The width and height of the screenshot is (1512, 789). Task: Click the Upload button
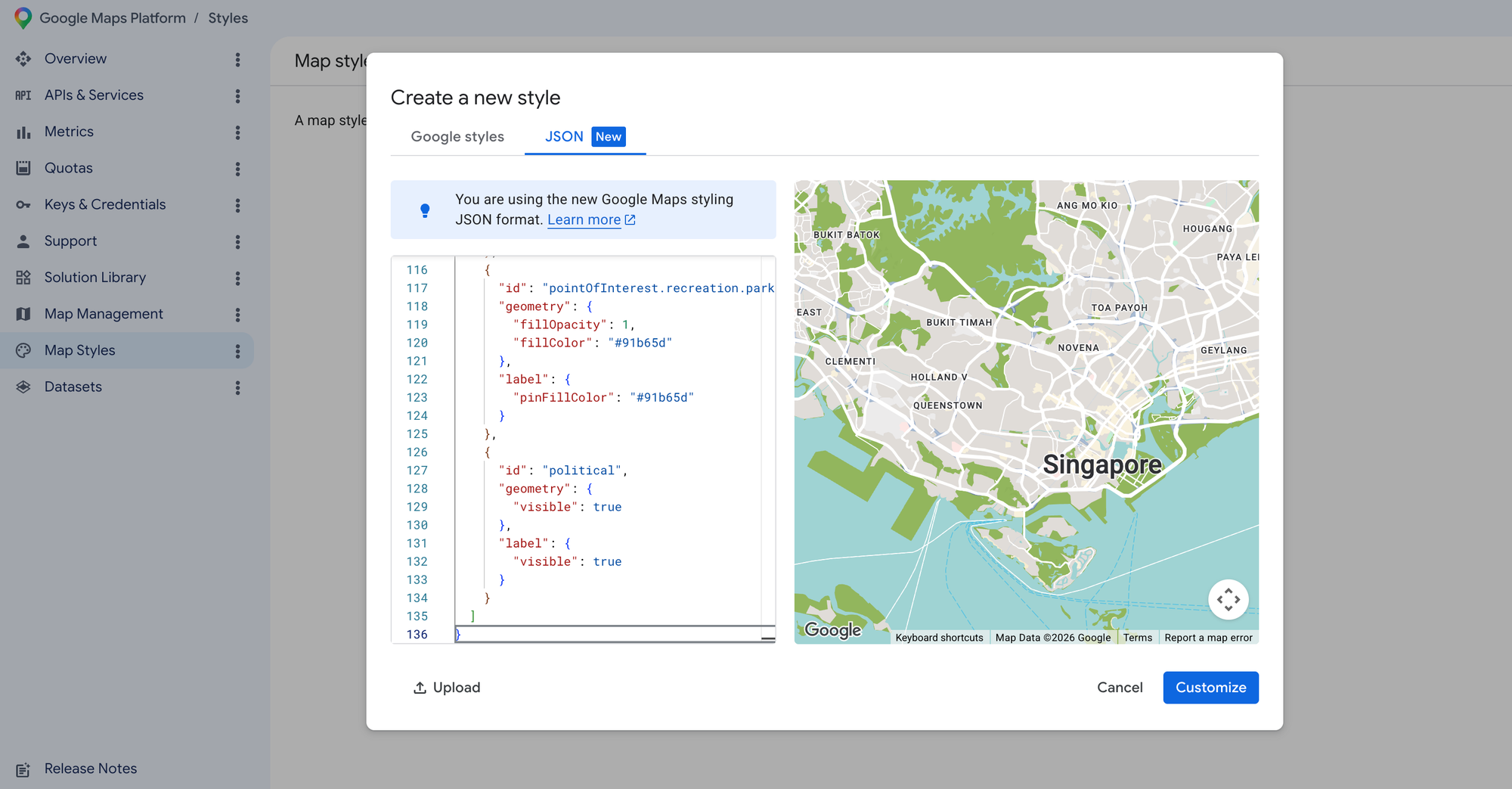click(447, 688)
